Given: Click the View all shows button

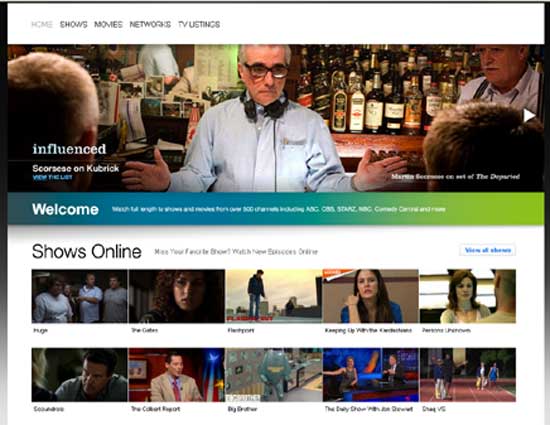Looking at the screenshot, I should click(x=488, y=250).
